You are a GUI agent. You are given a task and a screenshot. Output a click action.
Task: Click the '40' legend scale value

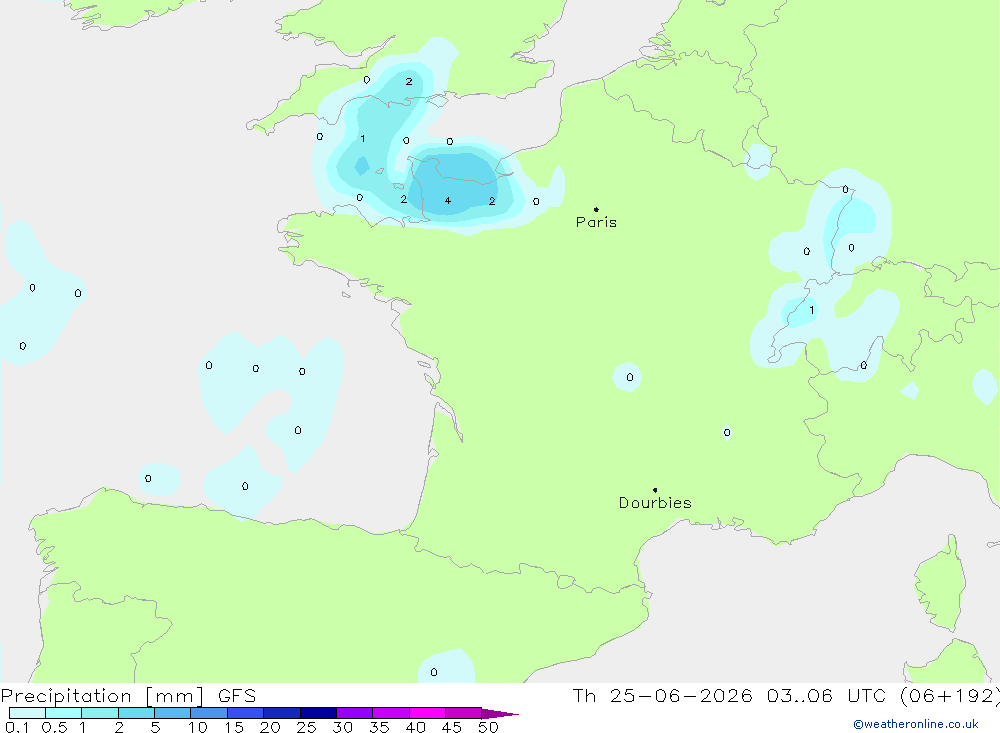(x=416, y=727)
